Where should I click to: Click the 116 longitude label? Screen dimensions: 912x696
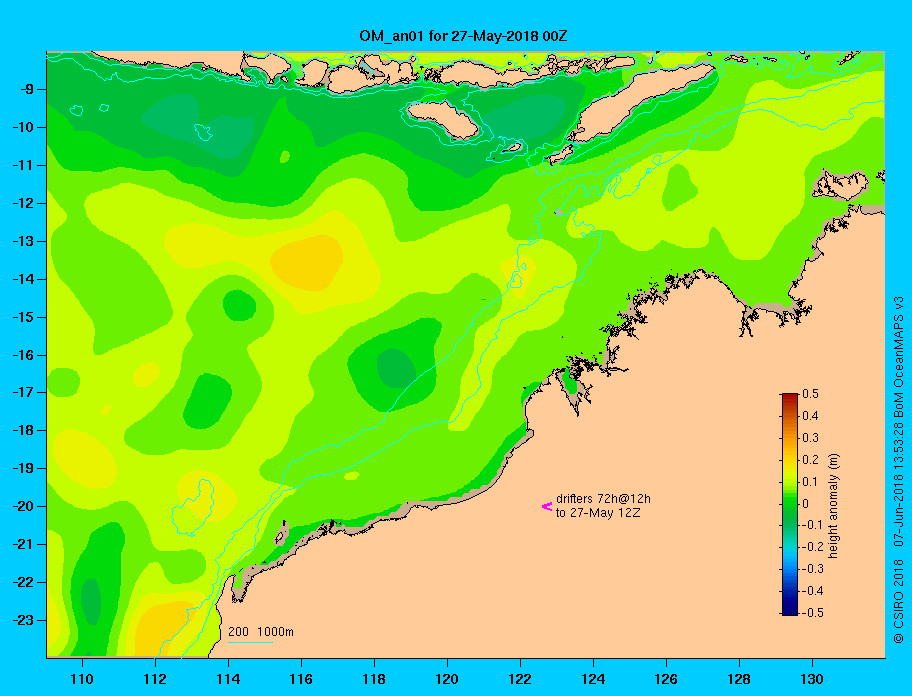(x=301, y=679)
